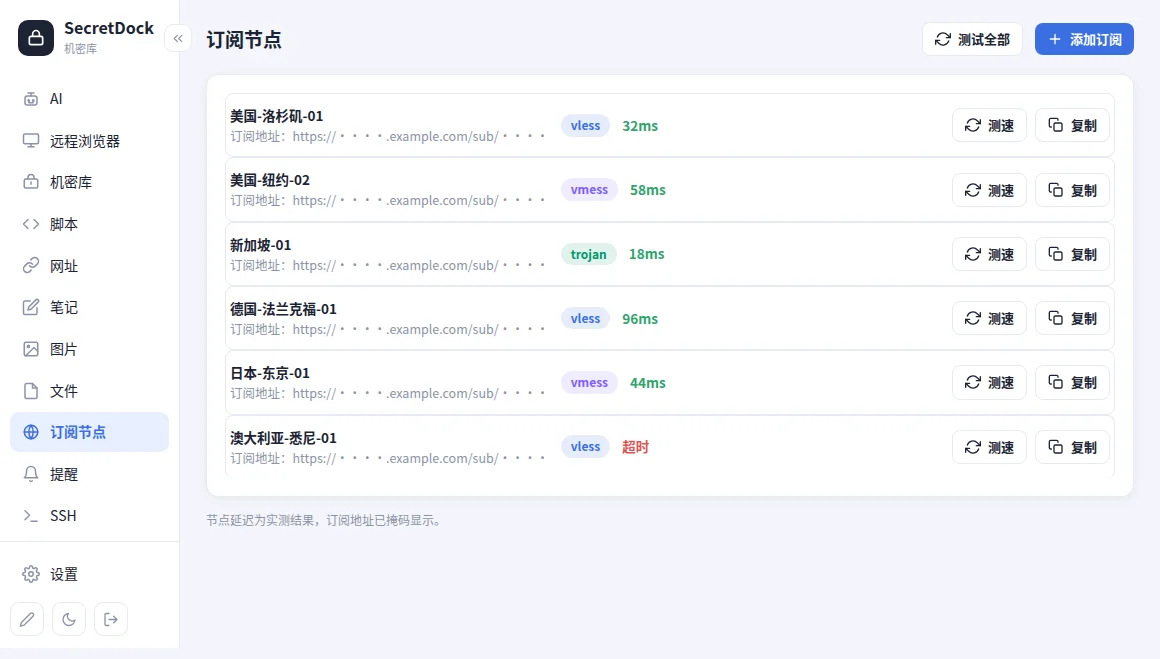Open the AI section
This screenshot has width=1160, height=659.
click(90, 99)
